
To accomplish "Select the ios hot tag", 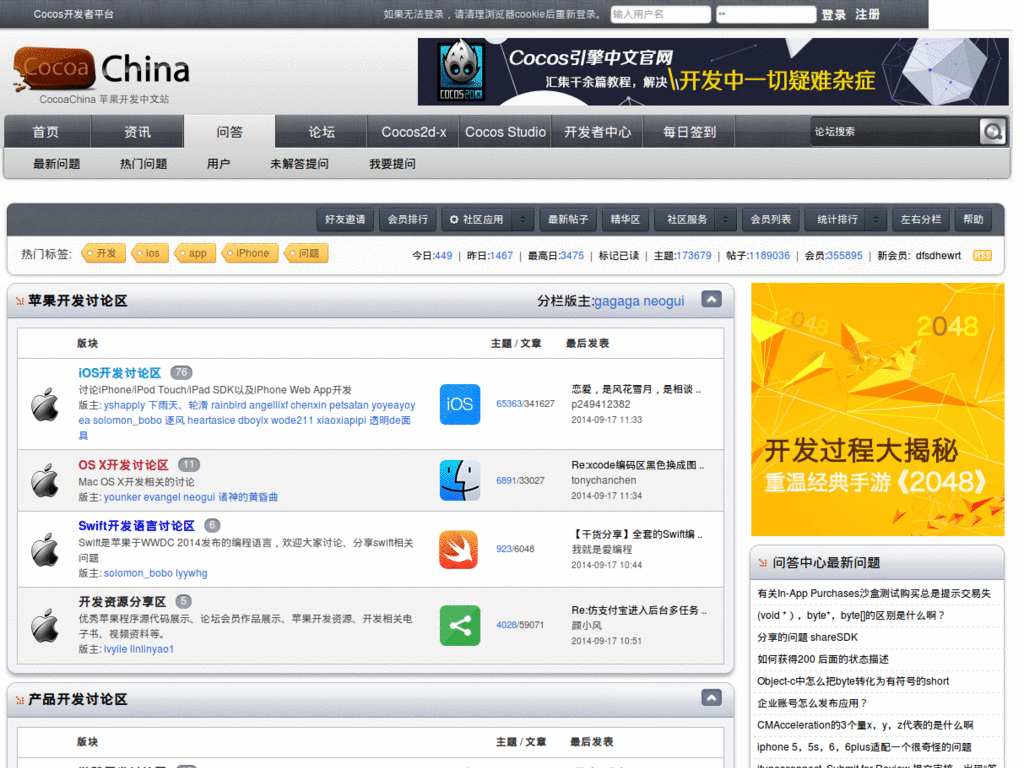I will coord(150,253).
